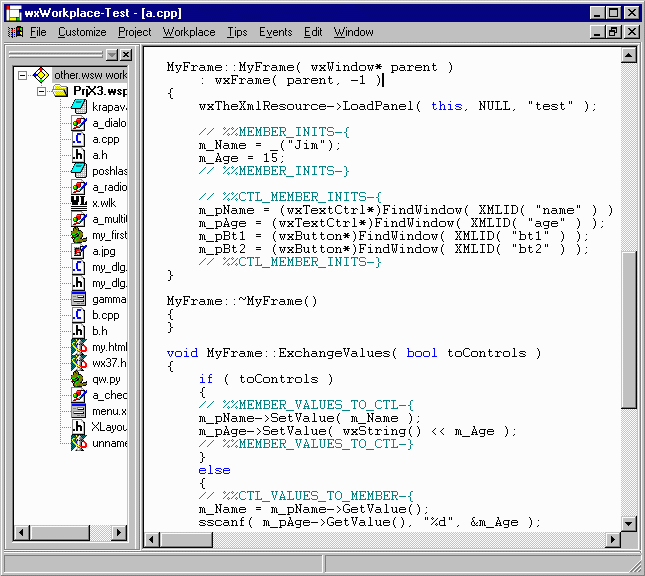Click the other.wsw workspace diamond icon
The height and width of the screenshot is (576, 645).
pyautogui.click(x=41, y=75)
